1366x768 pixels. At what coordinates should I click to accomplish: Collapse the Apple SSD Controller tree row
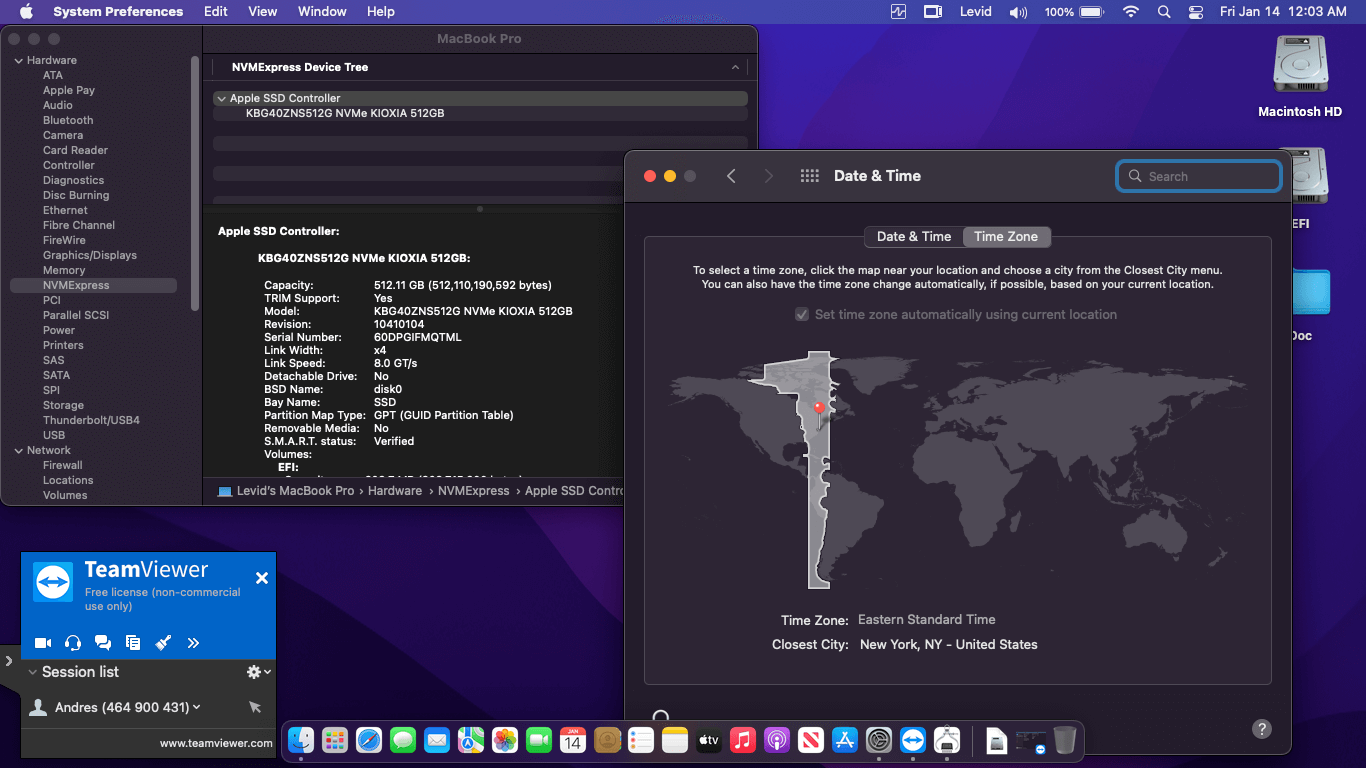[x=221, y=99]
